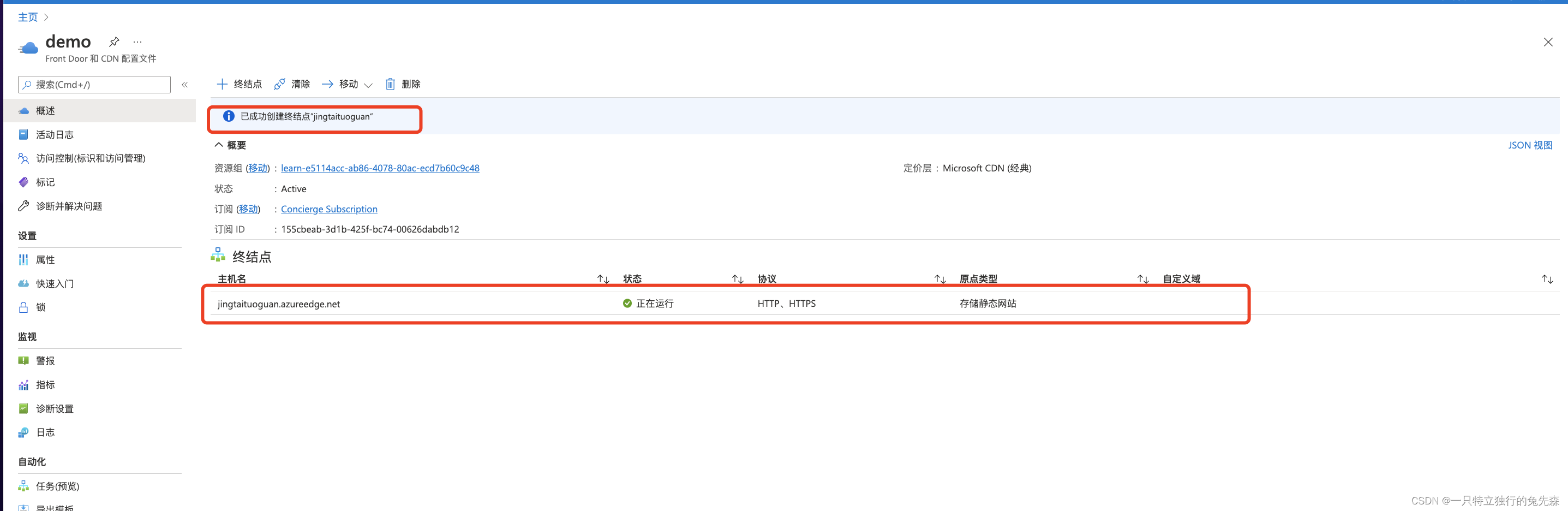1568x511 pixels.
Task: Collapse the left navigation menu
Action: pos(184,85)
